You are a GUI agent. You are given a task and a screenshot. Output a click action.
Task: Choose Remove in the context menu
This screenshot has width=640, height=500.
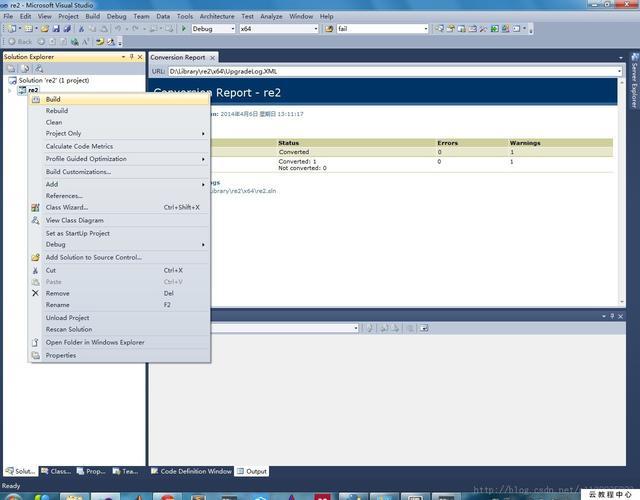click(x=119, y=293)
